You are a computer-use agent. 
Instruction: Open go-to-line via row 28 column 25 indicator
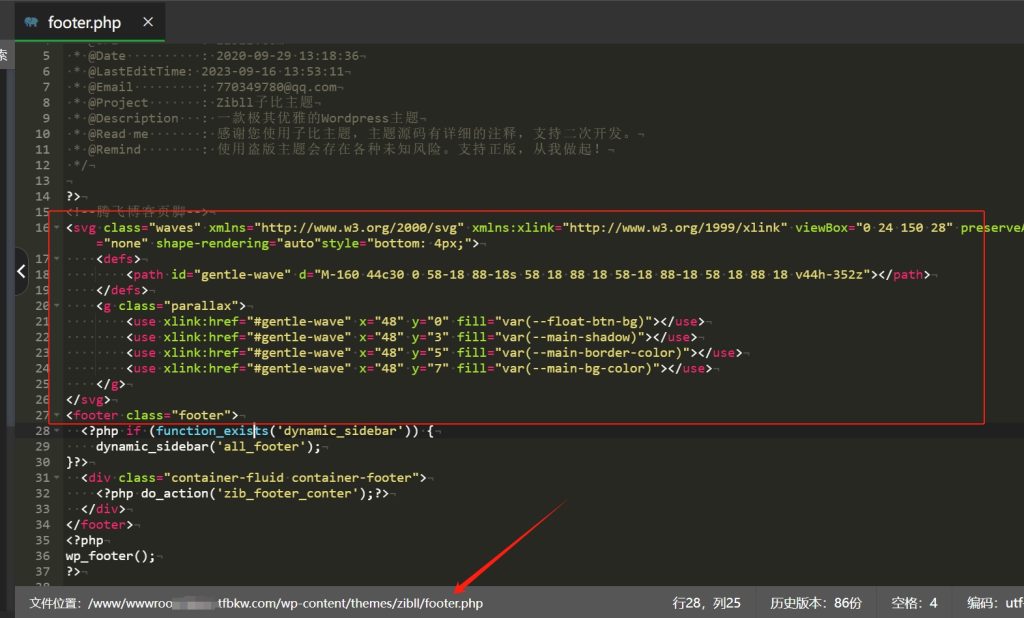[706, 603]
